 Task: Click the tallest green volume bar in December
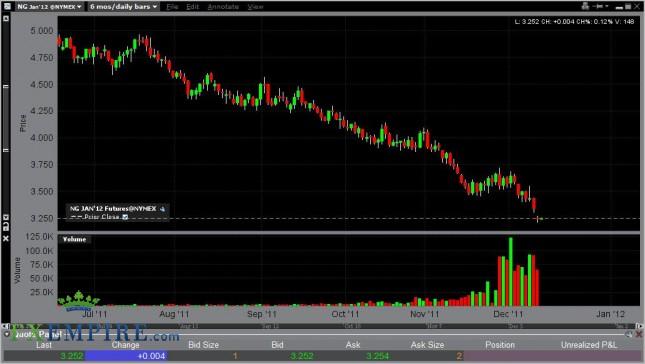(511, 271)
